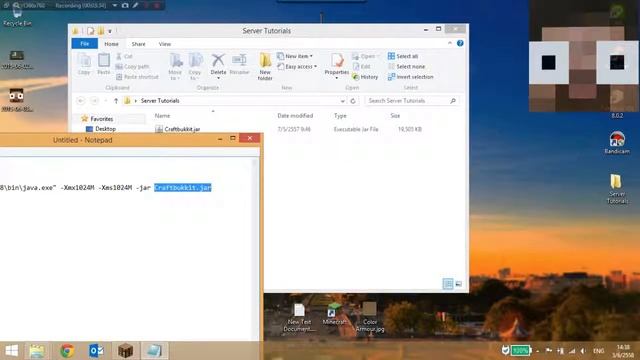Screen dimensions: 640x360
Task: Sort by the Date modified column
Action: click(295, 116)
